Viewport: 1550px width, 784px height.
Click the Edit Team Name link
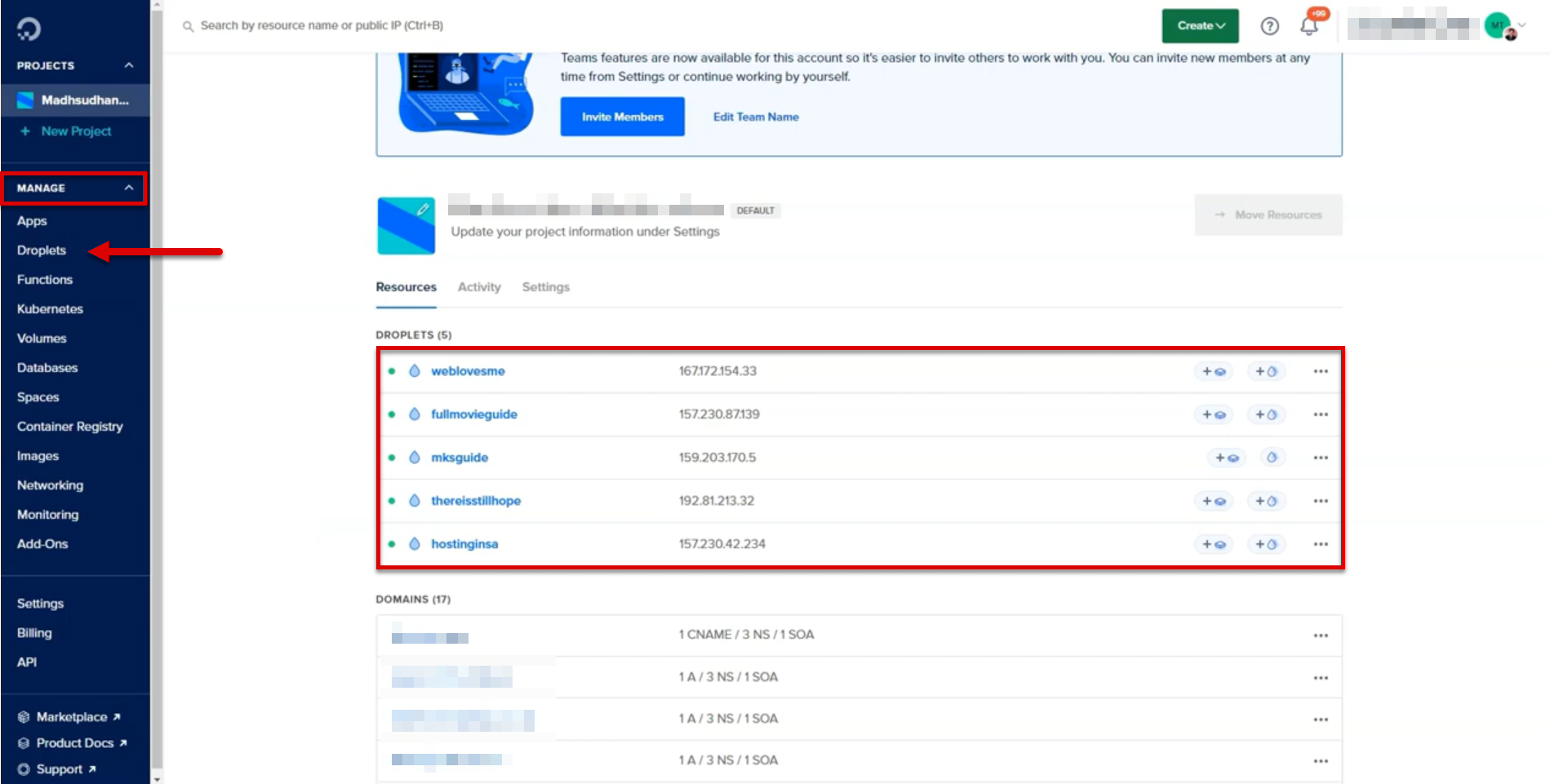click(756, 117)
